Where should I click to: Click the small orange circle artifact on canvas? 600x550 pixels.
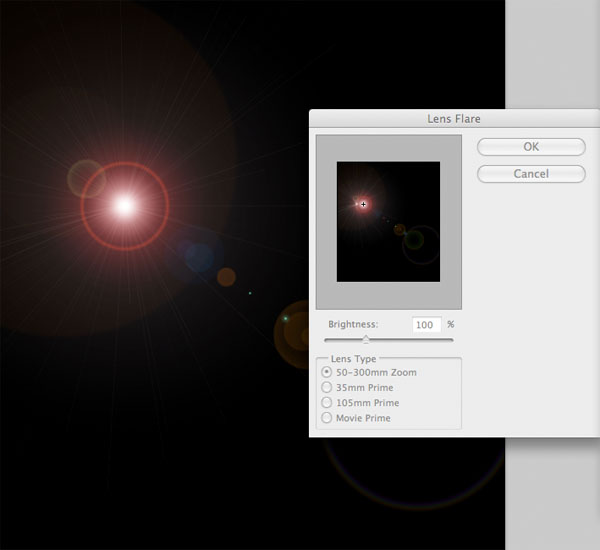[x=227, y=277]
